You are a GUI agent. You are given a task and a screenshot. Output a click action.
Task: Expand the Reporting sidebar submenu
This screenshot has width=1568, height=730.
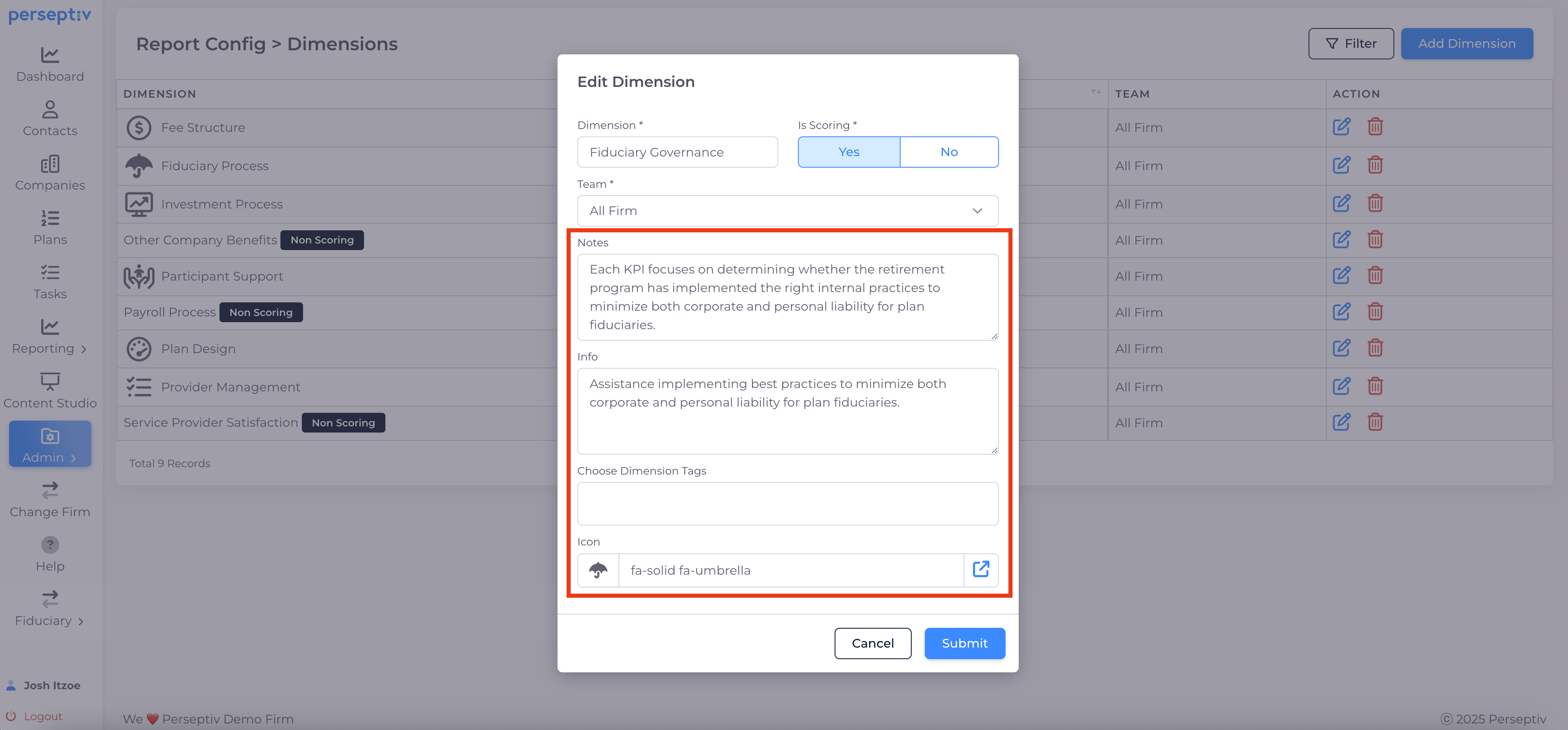coord(50,348)
